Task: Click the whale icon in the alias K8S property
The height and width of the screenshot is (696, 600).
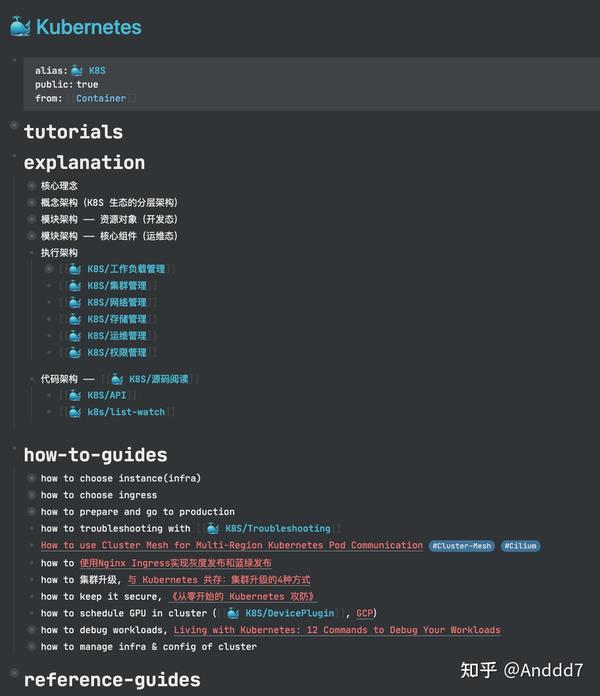Action: (x=77, y=71)
